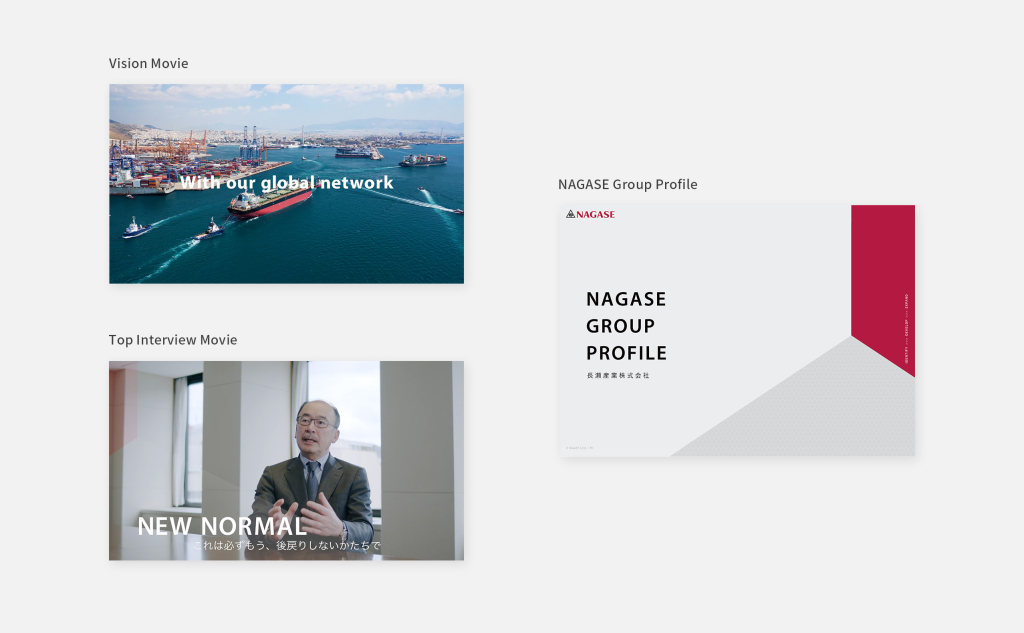The width and height of the screenshot is (1024, 633).
Task: Click the 'Vision Movie' heading text
Action: pos(148,63)
